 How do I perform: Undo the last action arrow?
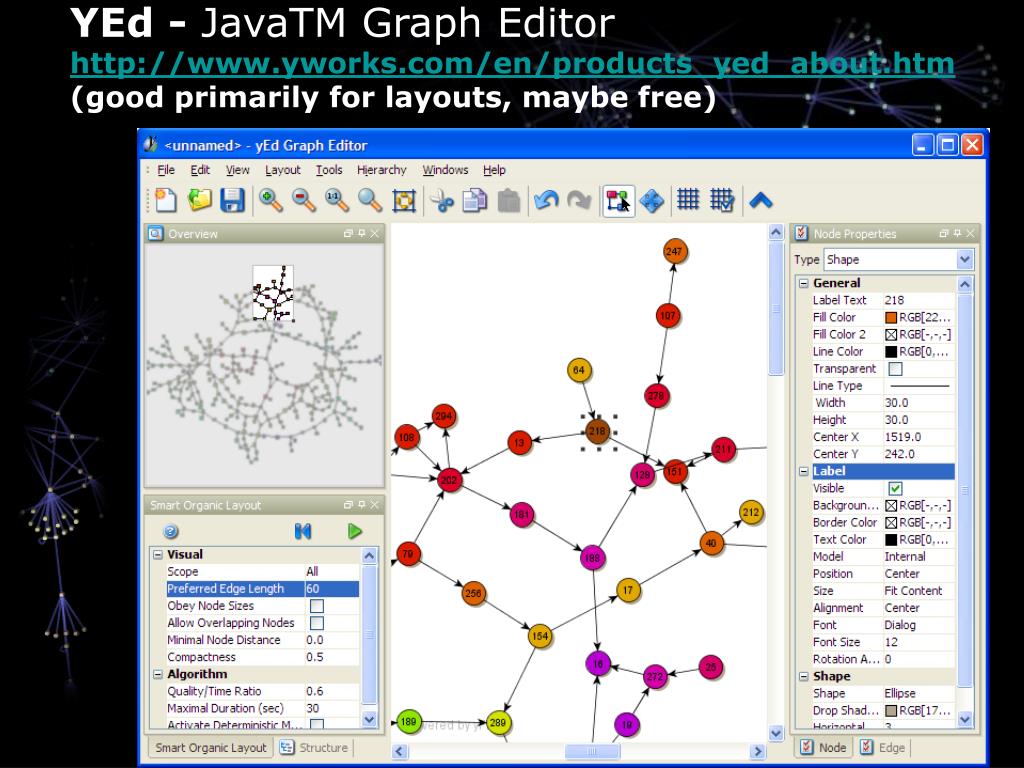click(x=545, y=200)
